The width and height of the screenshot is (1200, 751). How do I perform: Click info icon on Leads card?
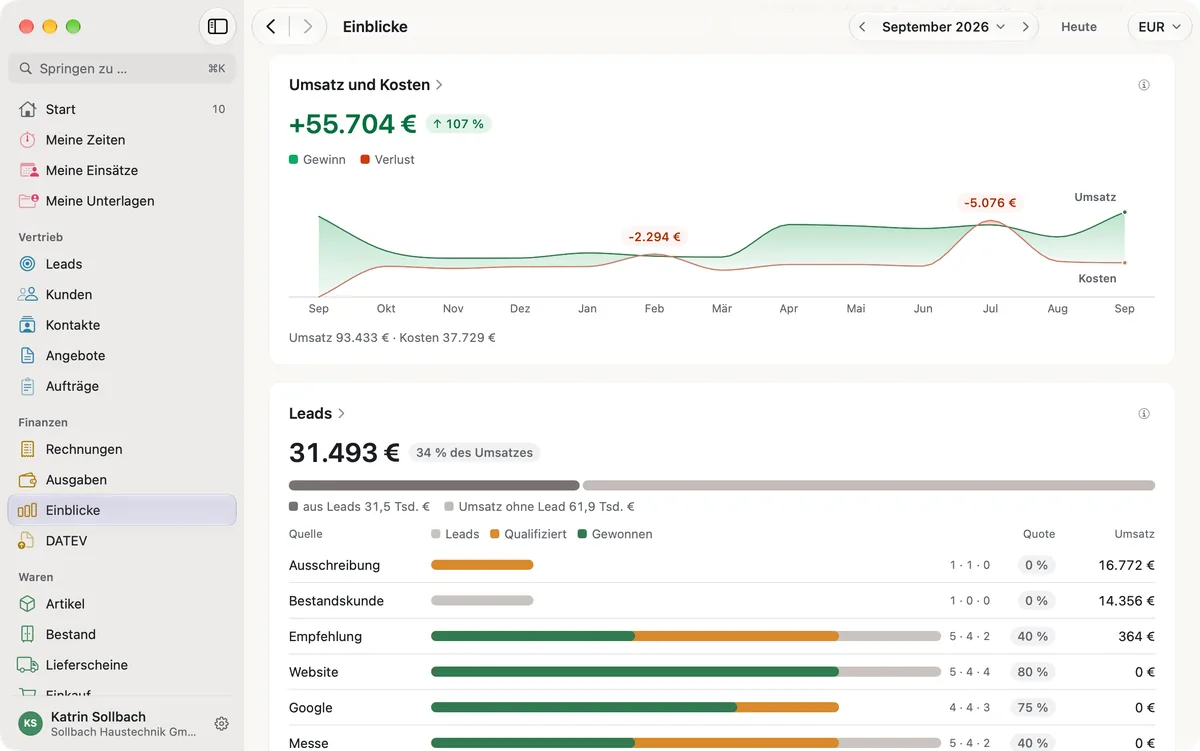(1144, 414)
